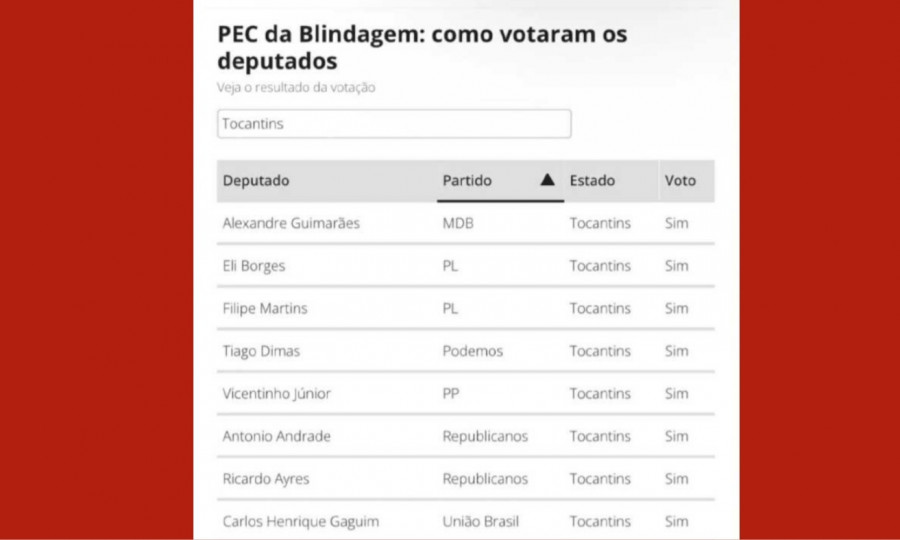Select Antonio Andrade row
The image size is (900, 540).
point(465,436)
